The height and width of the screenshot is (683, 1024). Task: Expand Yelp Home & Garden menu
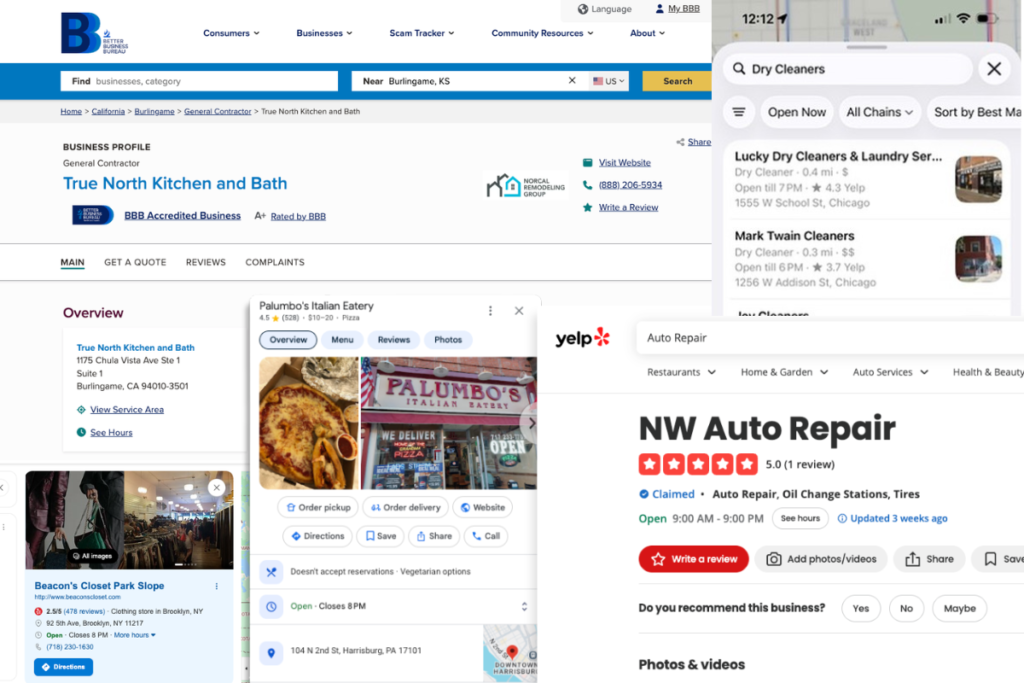click(x=784, y=372)
